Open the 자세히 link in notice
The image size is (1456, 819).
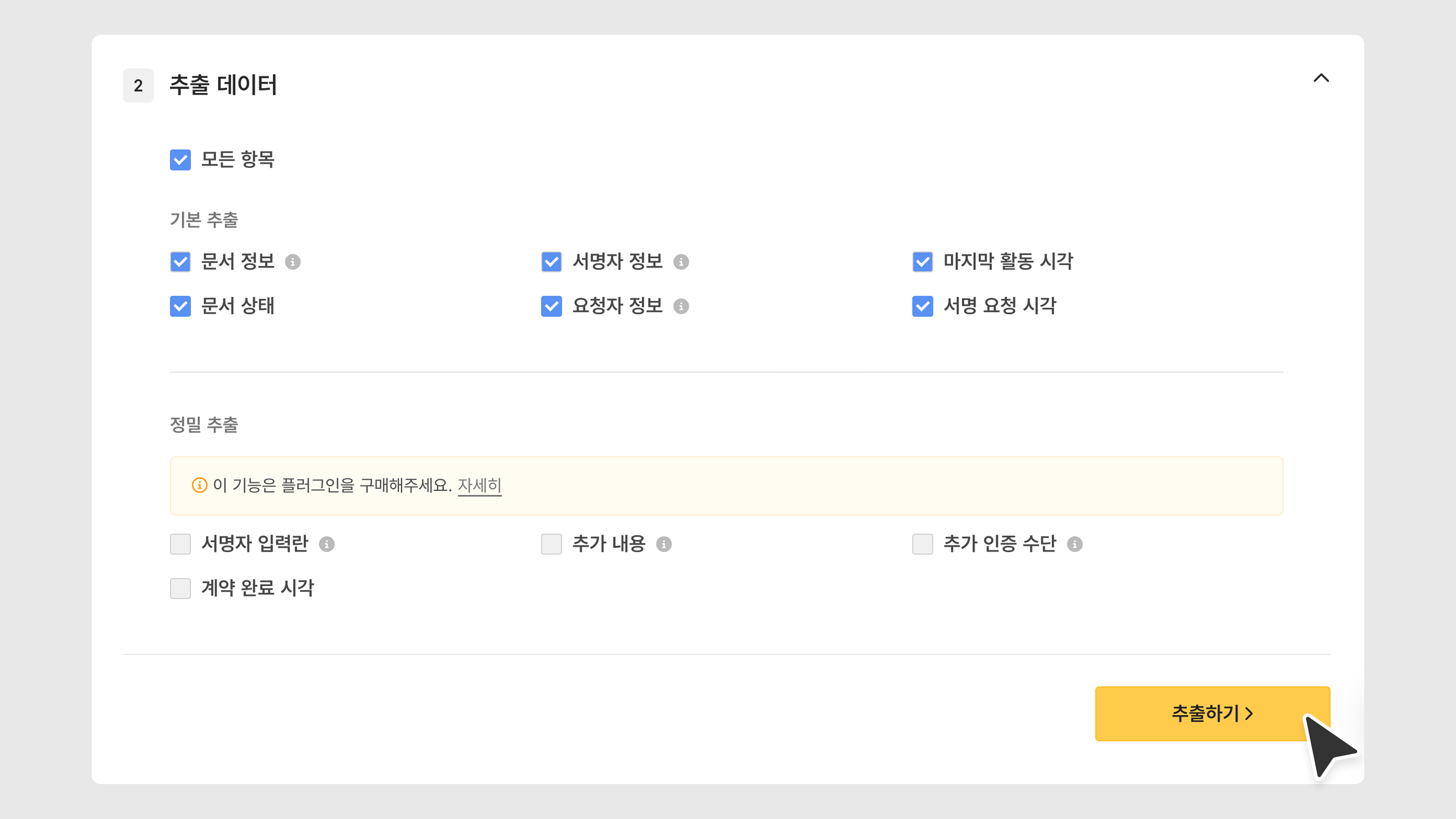pos(479,485)
